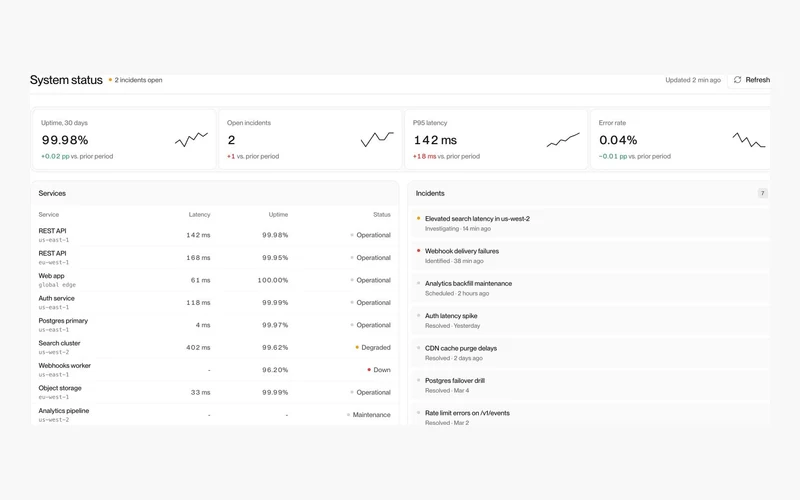Open the Analytics backfill maintenance incident
800x500 pixels.
click(x=590, y=288)
